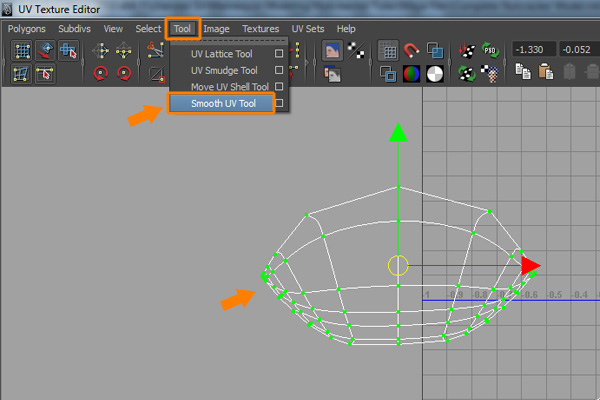Click the UV Texture Editor window icon
This screenshot has height=400, width=600.
7,9
